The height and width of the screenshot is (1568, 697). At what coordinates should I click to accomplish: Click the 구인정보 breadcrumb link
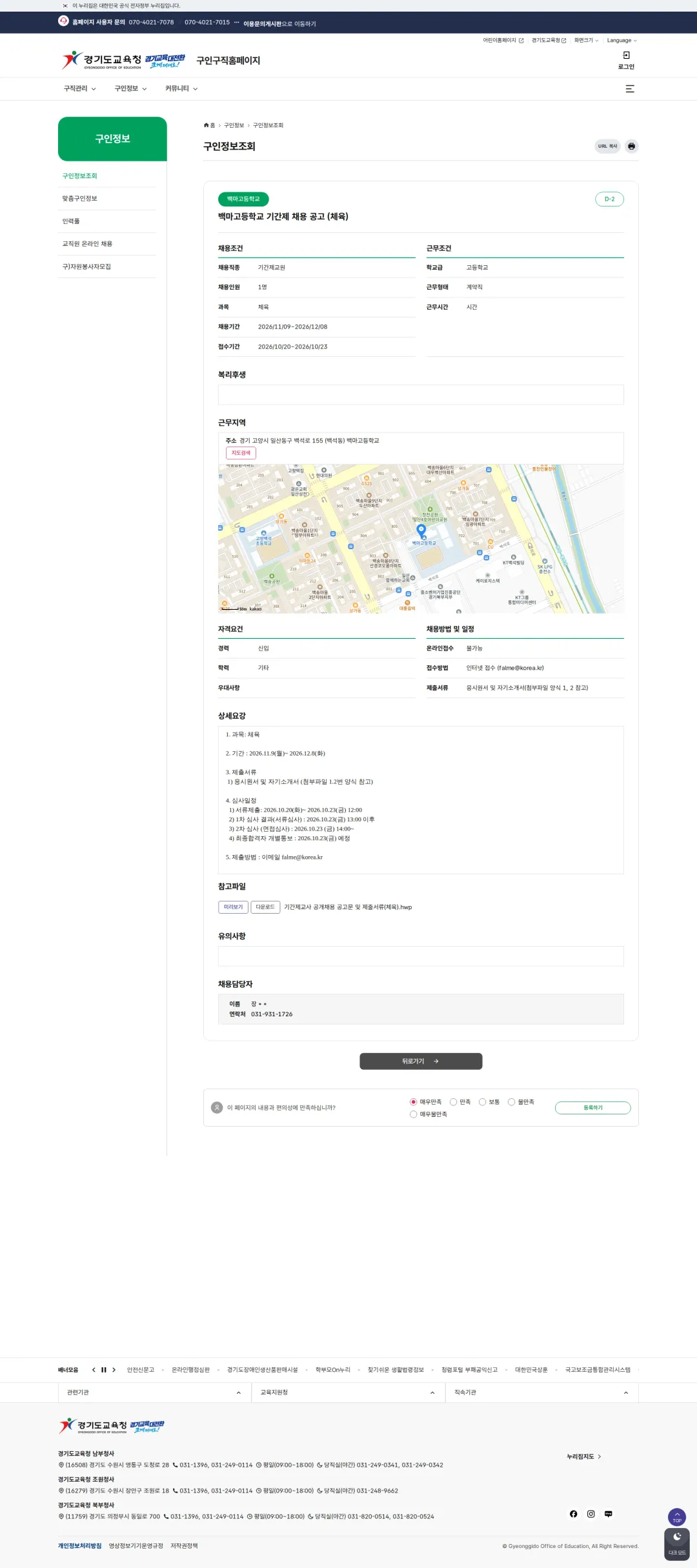234,125
